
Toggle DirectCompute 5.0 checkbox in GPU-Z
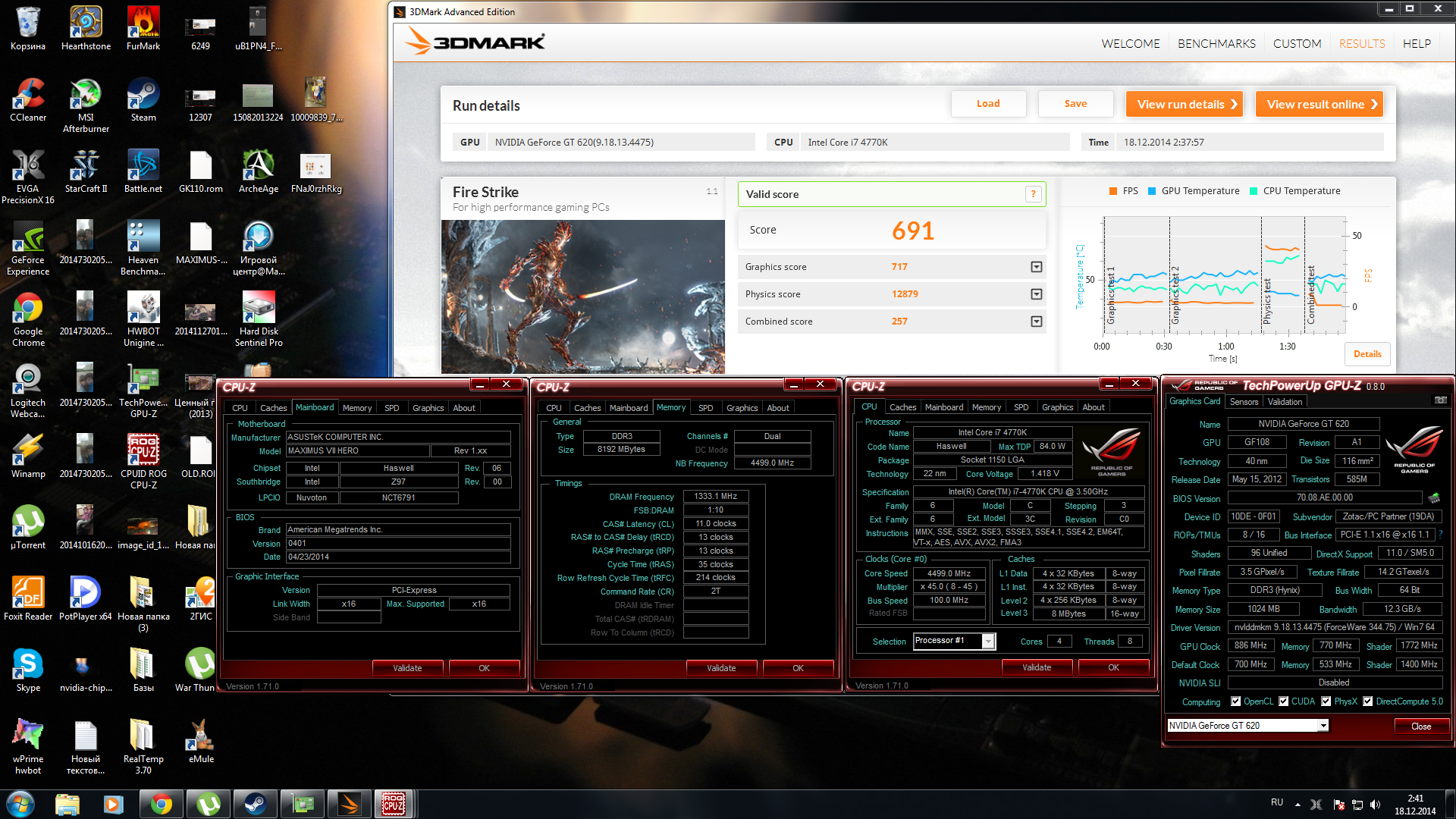tap(1368, 701)
